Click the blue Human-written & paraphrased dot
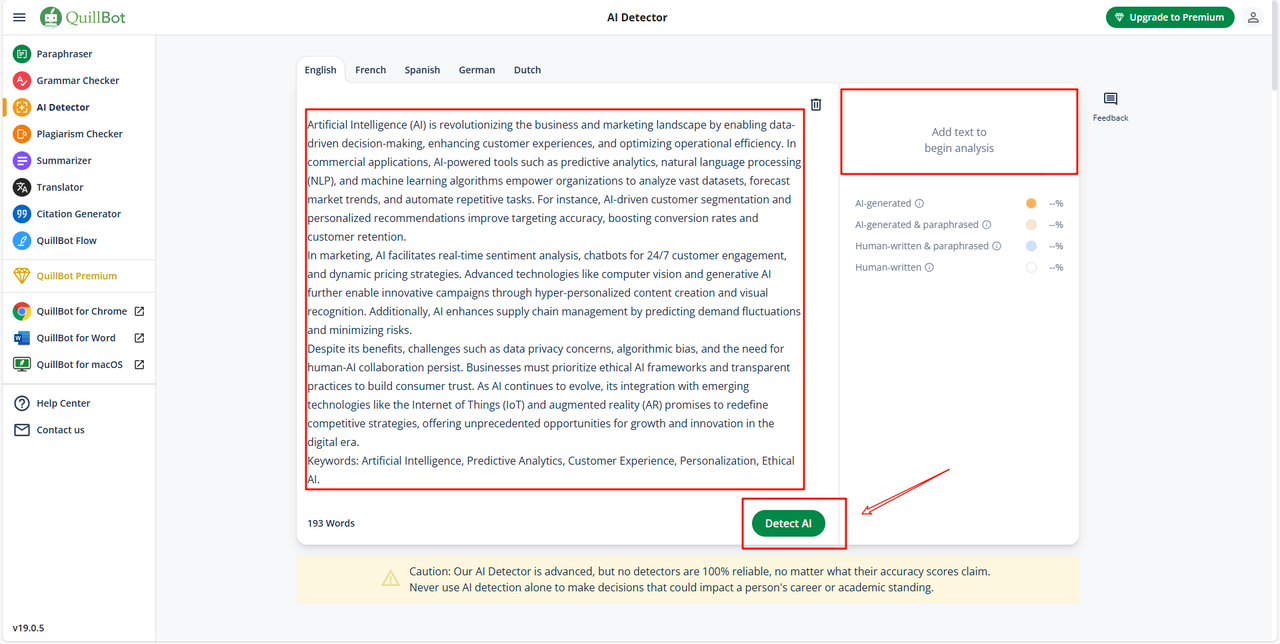Screen dimensions: 1280x644 point(1031,246)
